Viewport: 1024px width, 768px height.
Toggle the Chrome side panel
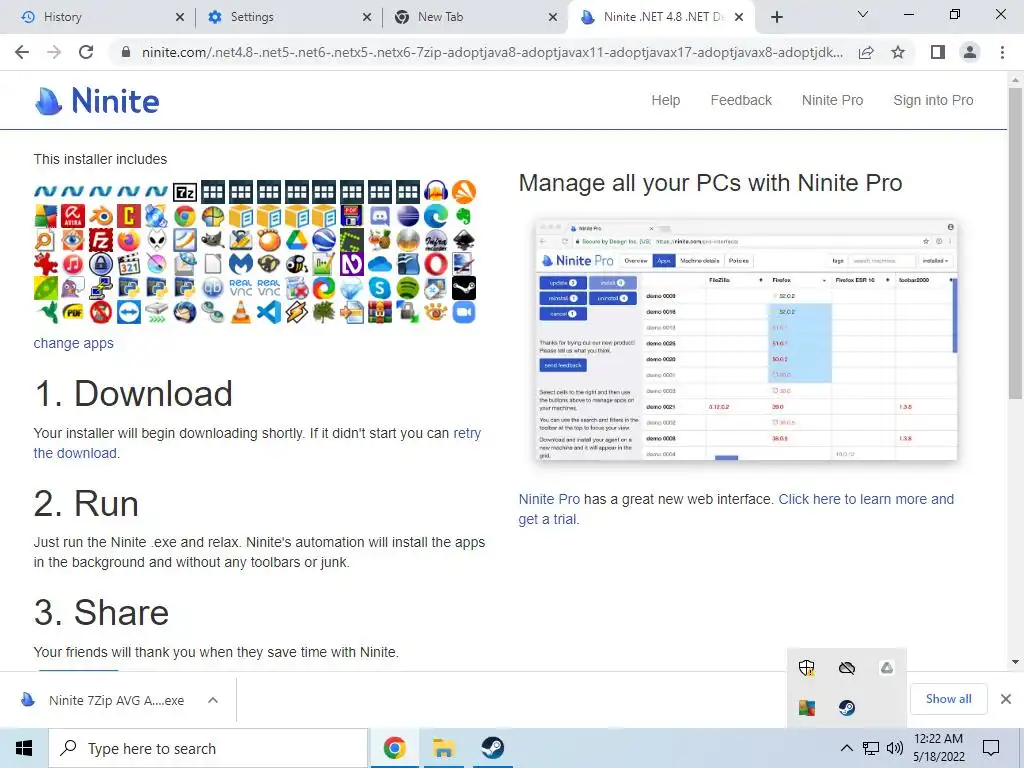(938, 52)
